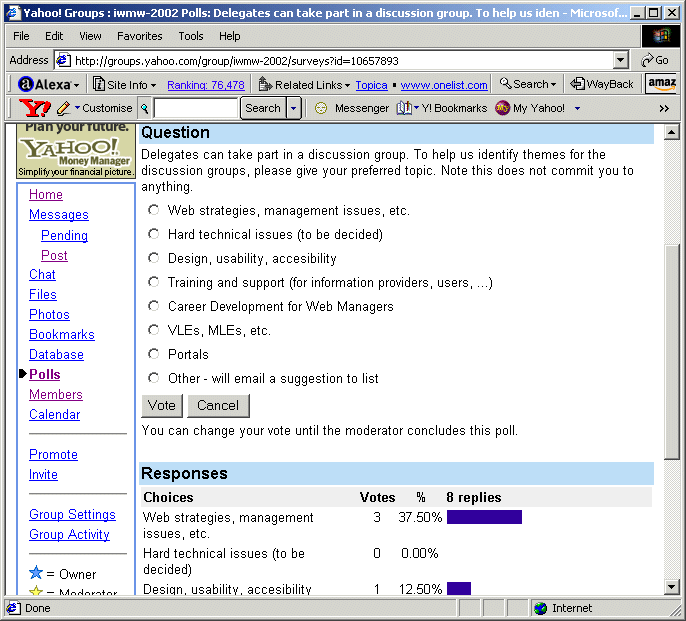The width and height of the screenshot is (686, 621).
Task: Open the Messages sidebar link
Action: [x=59, y=214]
